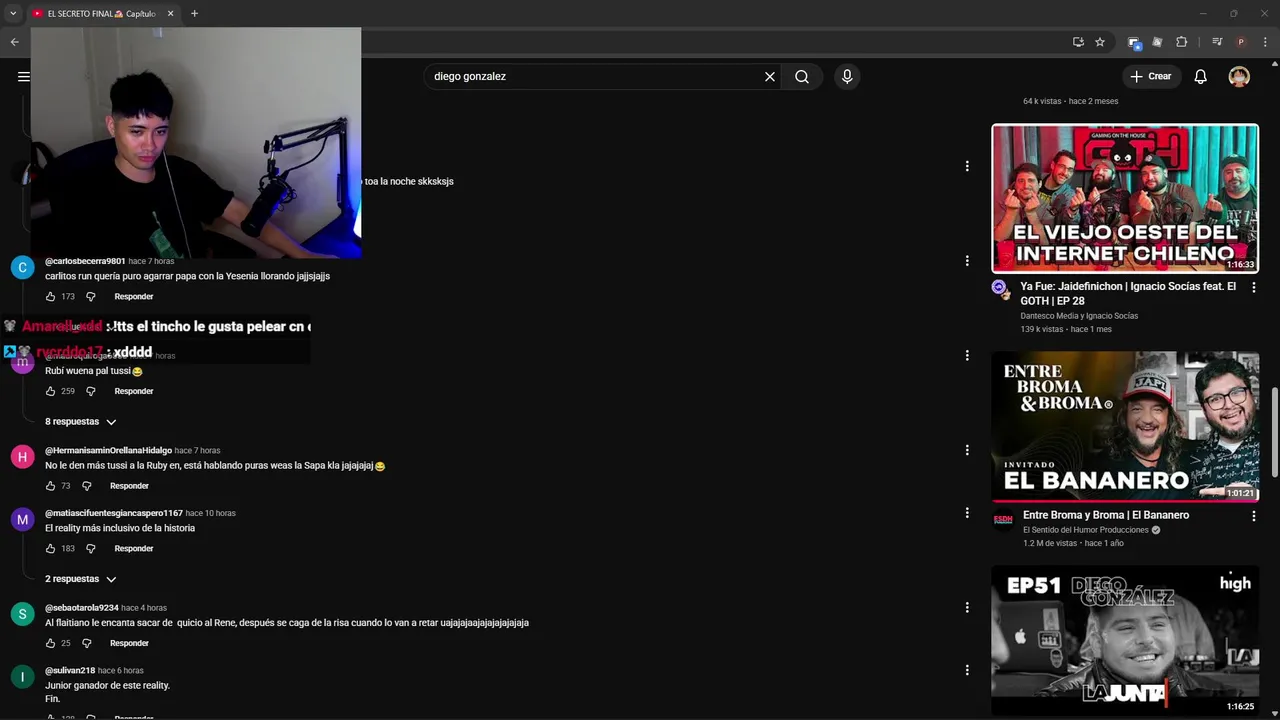Dislike the comment by carlosbecerra9801
This screenshot has width=1280, height=720.
click(90, 297)
